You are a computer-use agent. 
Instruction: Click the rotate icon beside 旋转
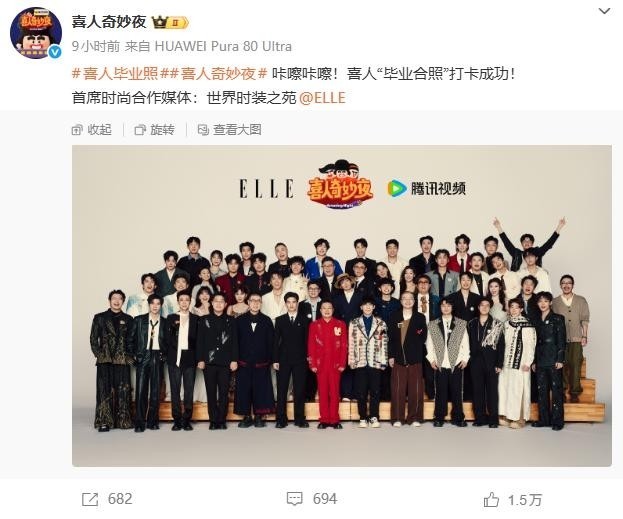point(140,130)
